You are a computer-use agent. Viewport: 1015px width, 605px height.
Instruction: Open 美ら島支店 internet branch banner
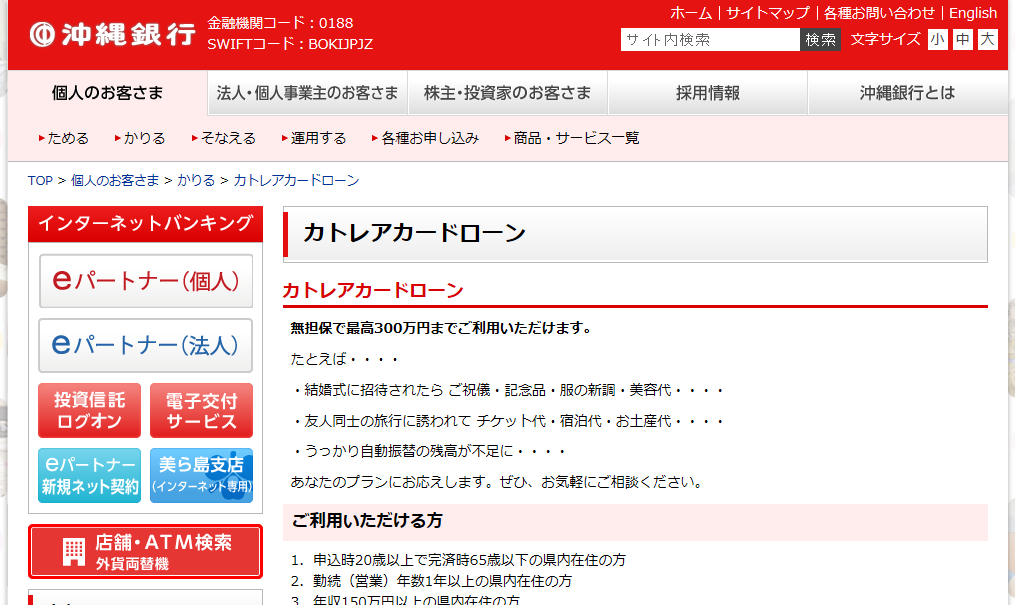point(201,476)
